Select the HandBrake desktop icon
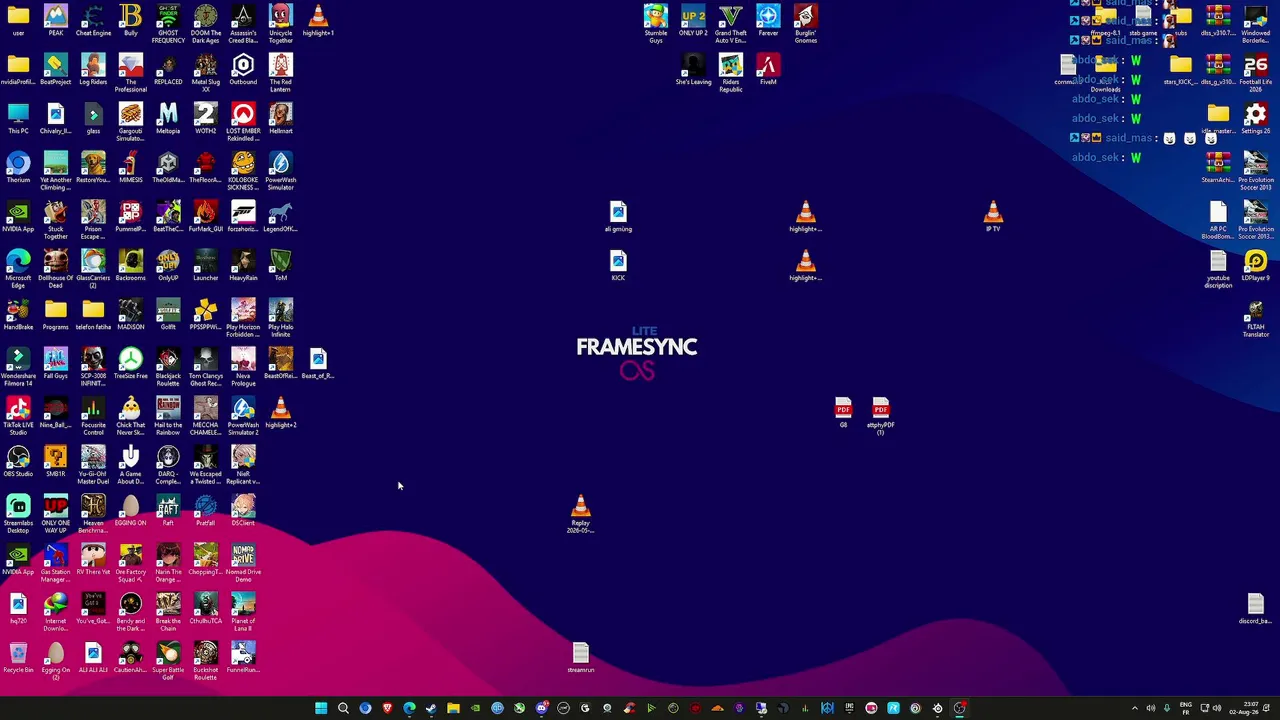Viewport: 1280px width, 720px height. (x=18, y=315)
